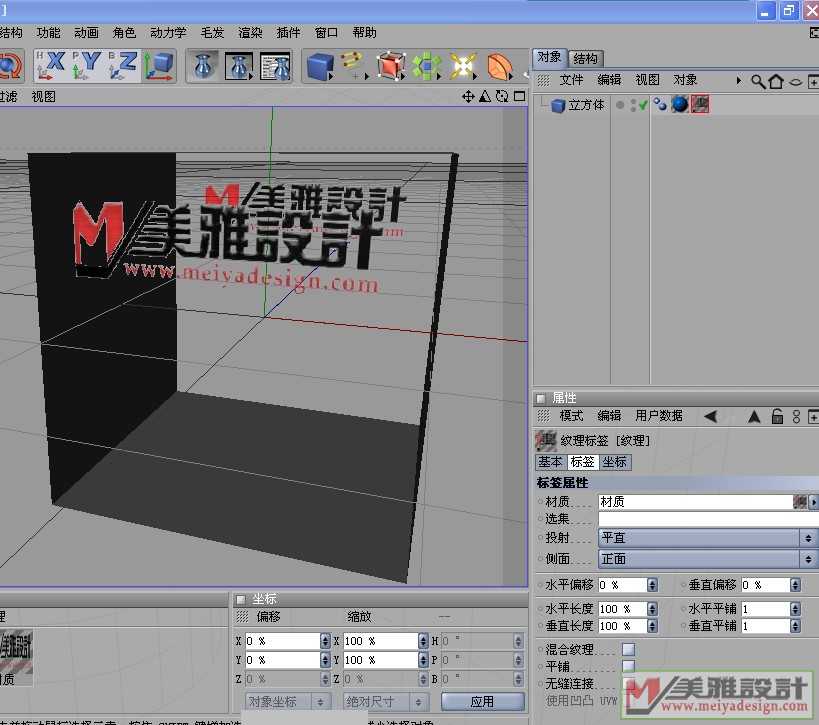Expand the object manager menu overflow arrow

[739, 80]
